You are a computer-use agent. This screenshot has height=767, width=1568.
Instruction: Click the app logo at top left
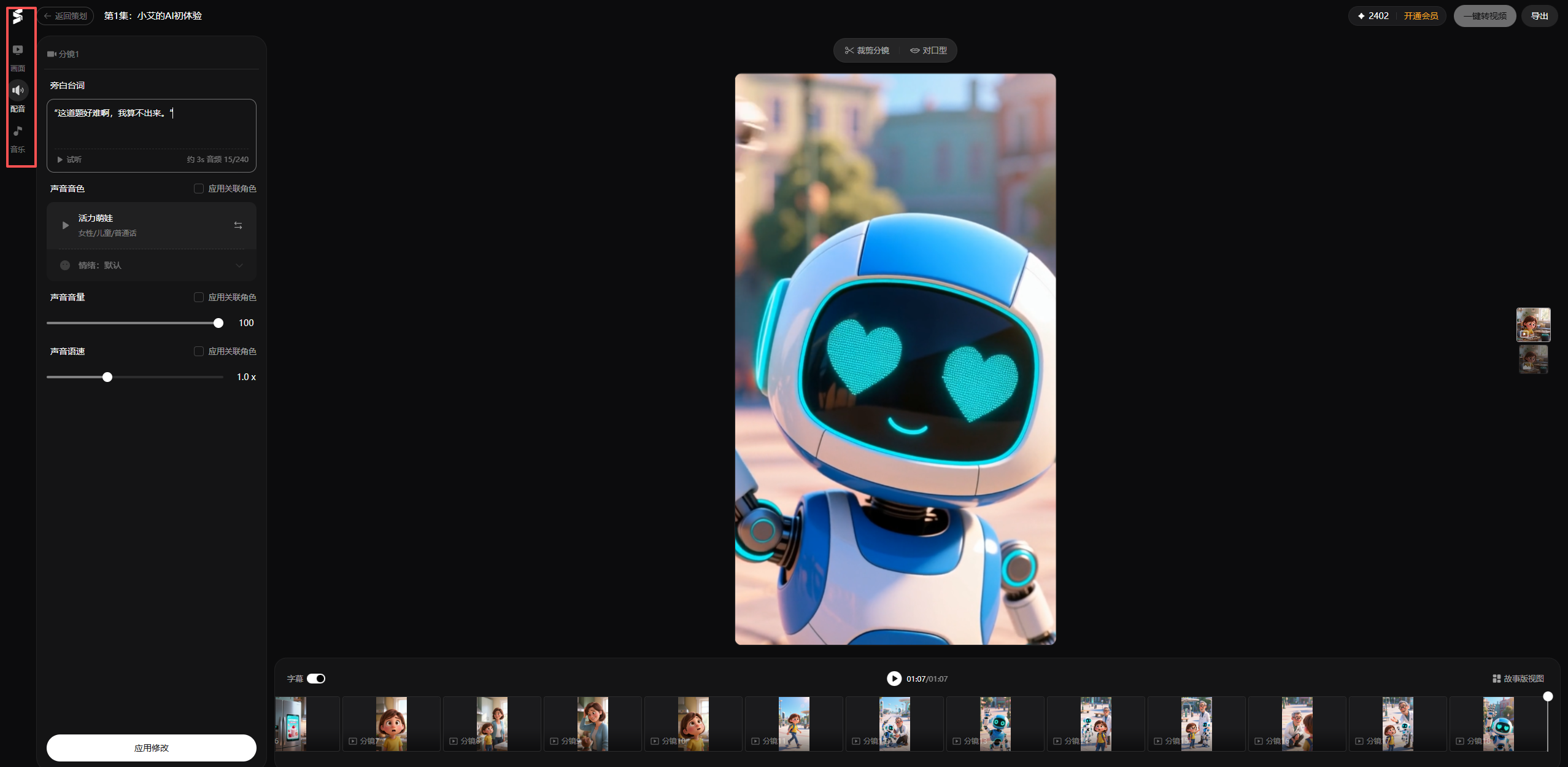[18, 17]
